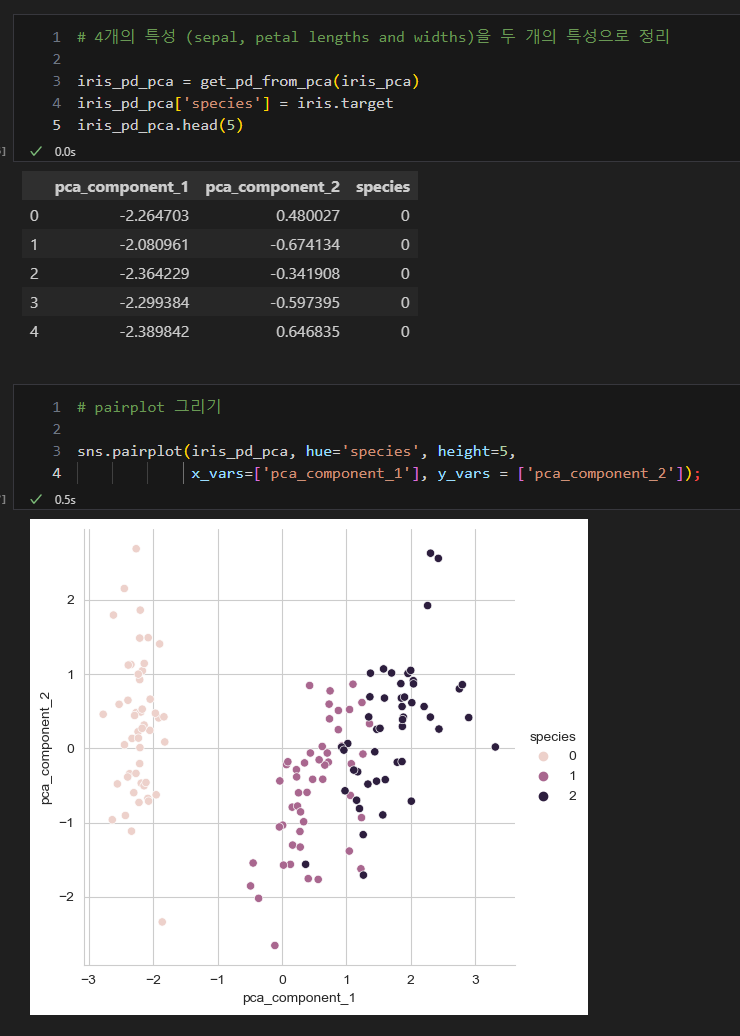Select the cell value -2.364229
The height and width of the screenshot is (1036, 740).
tap(155, 274)
